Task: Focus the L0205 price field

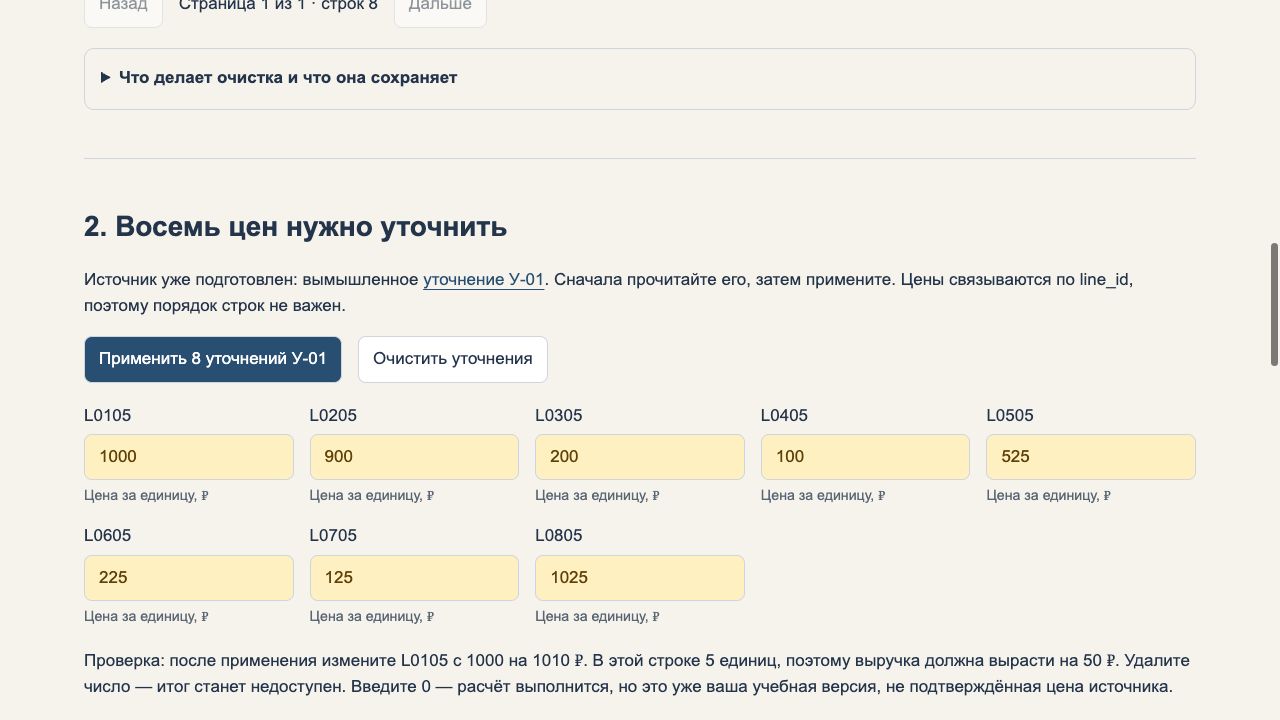Action: click(414, 457)
